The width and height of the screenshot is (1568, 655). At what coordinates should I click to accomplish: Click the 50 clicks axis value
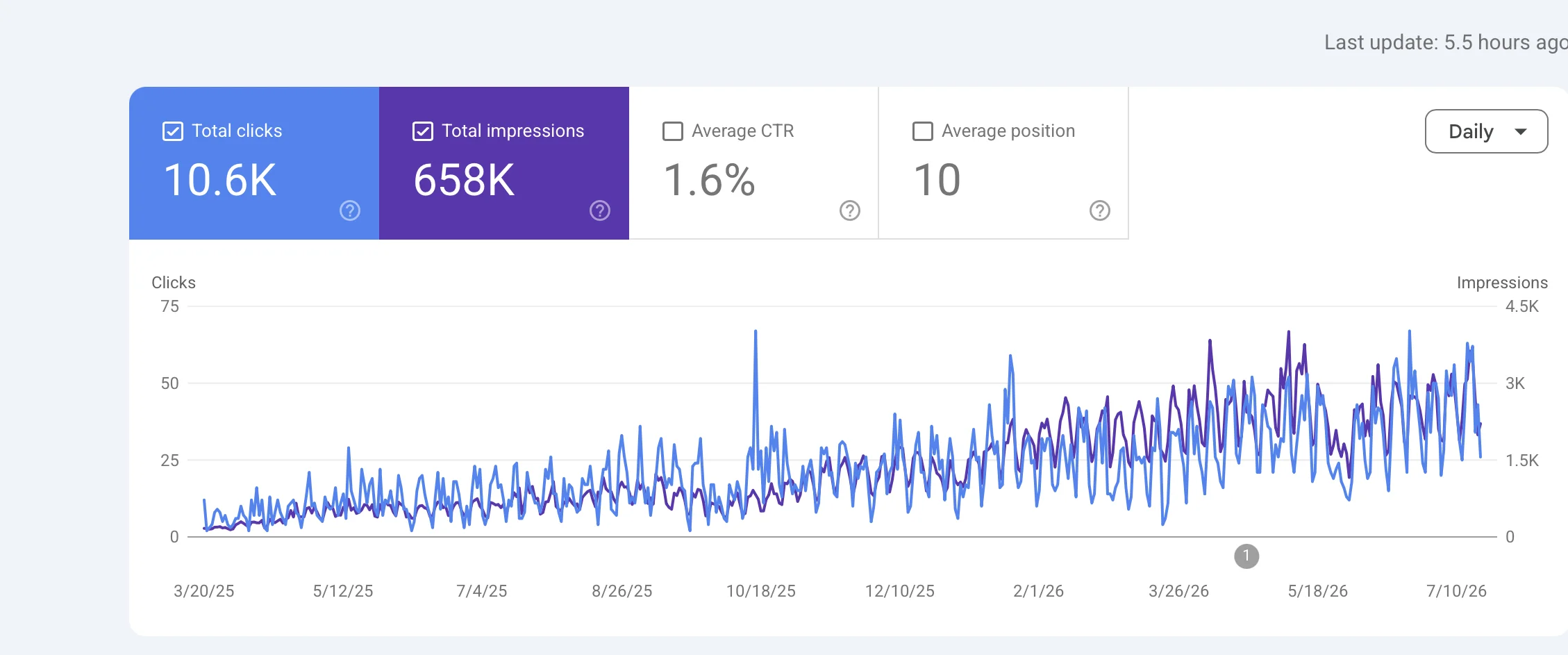tap(170, 383)
